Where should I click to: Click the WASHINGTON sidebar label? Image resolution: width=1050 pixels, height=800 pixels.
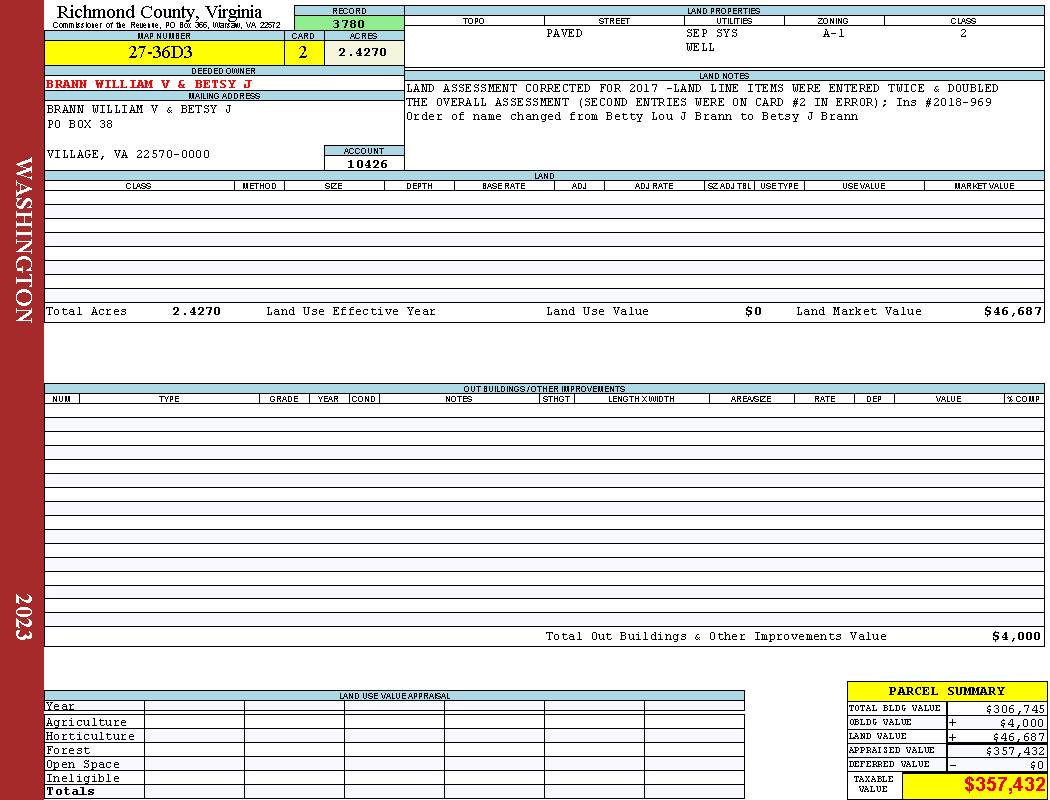[23, 240]
